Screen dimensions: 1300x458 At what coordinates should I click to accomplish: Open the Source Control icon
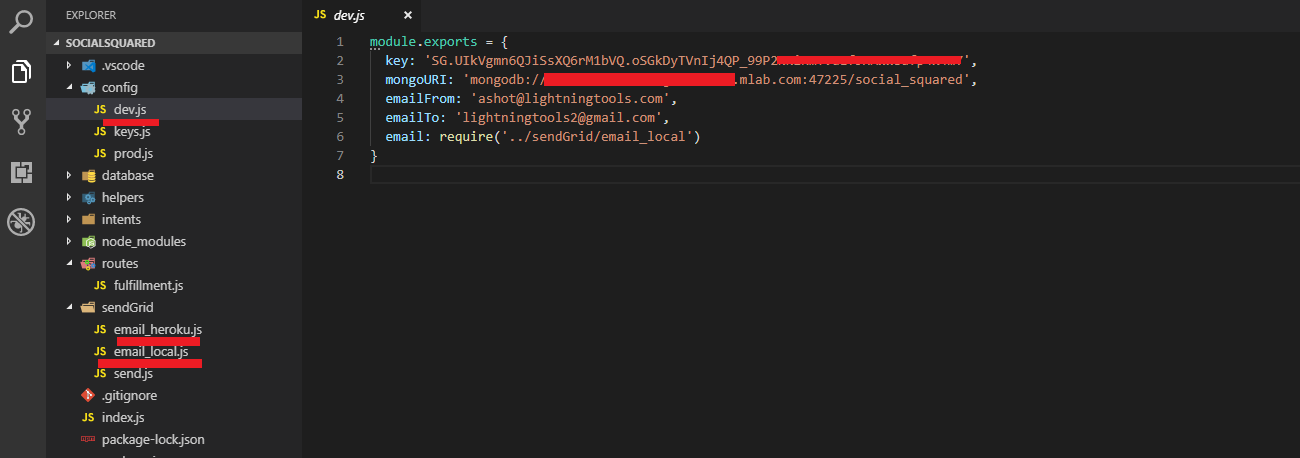pos(22,122)
